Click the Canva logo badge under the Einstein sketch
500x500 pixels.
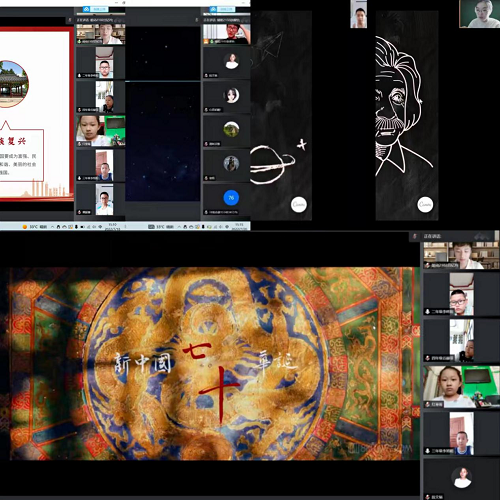point(425,204)
